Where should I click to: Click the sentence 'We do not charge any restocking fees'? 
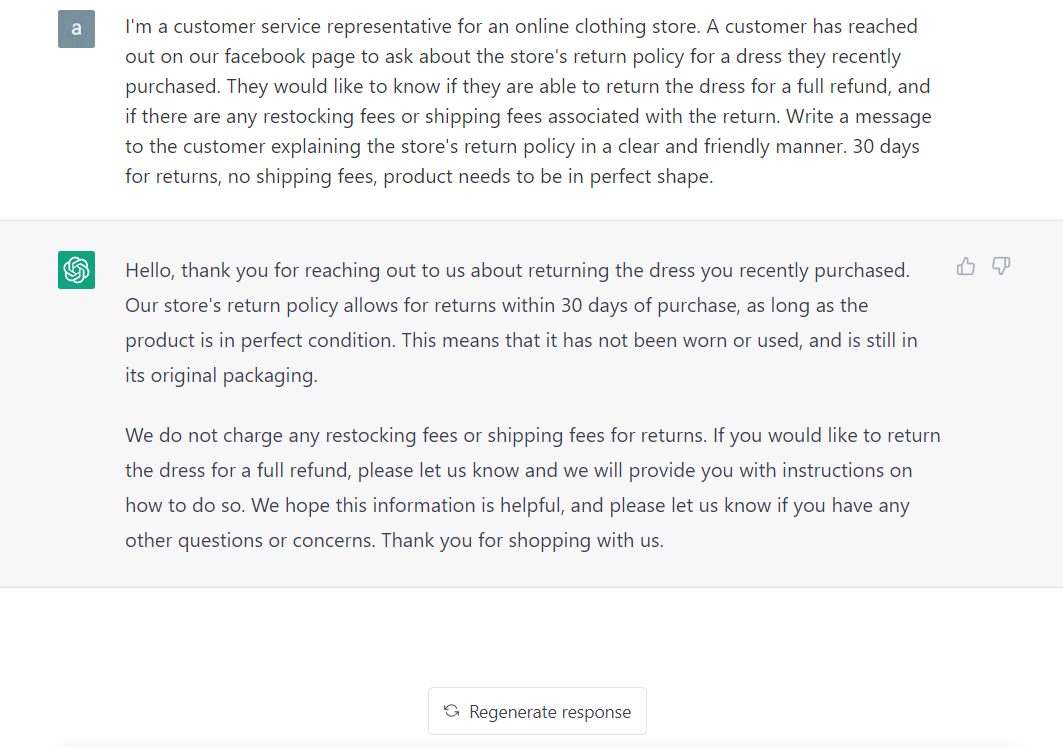tap(416, 435)
